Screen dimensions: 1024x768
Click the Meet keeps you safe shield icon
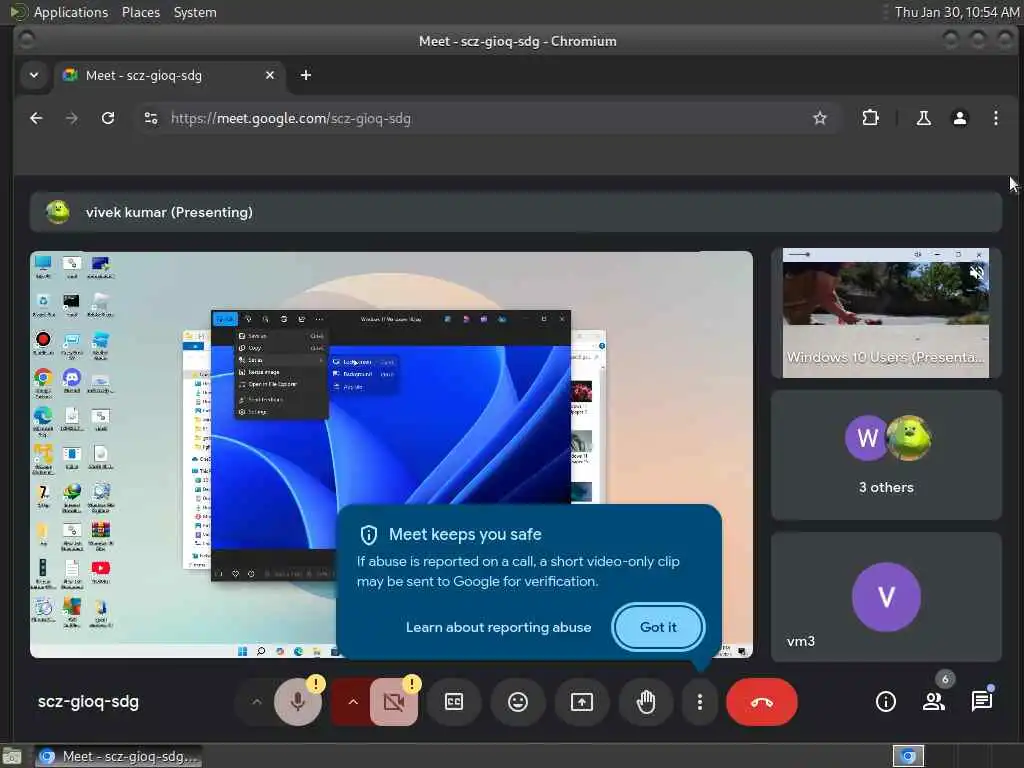pos(369,535)
